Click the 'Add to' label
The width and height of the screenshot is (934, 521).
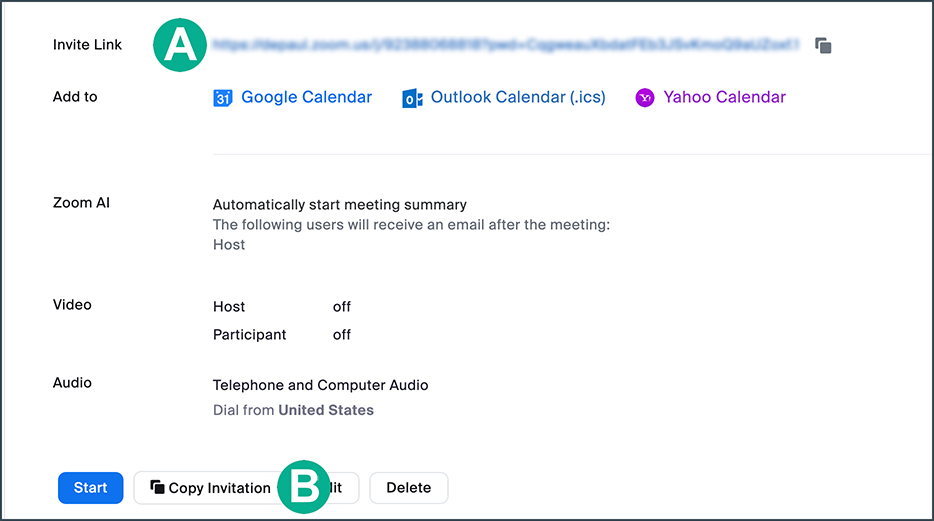click(75, 96)
